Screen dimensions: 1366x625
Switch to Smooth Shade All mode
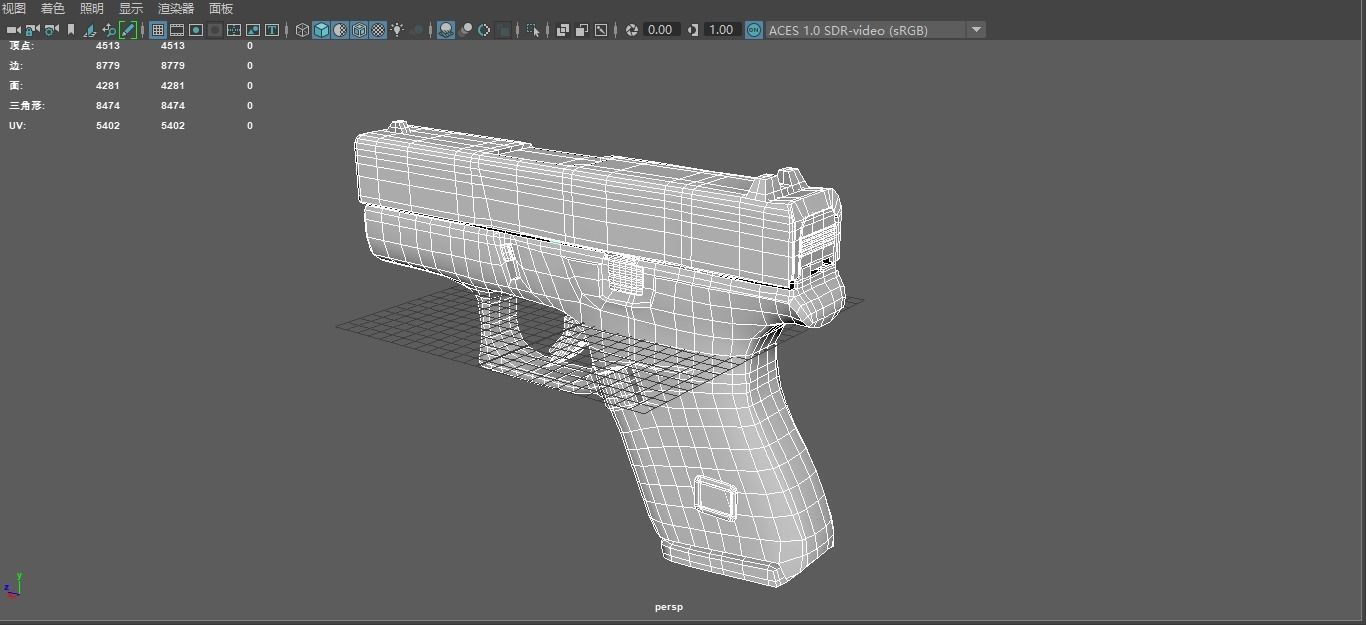click(321, 30)
